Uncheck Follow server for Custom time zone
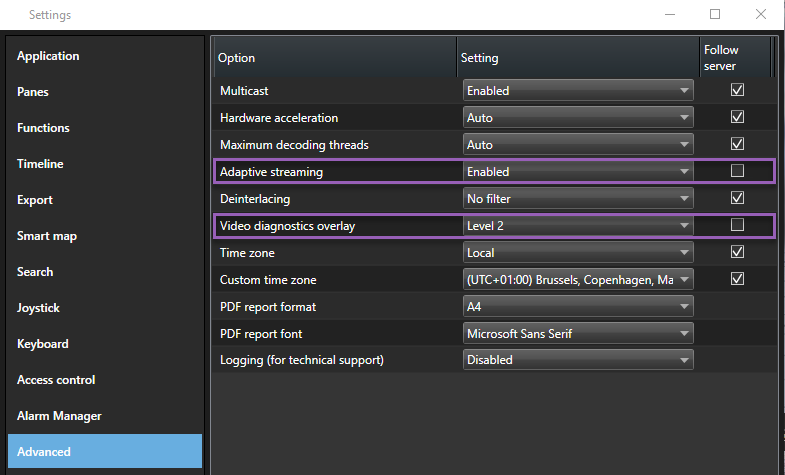The height and width of the screenshot is (475, 785). tap(737, 279)
